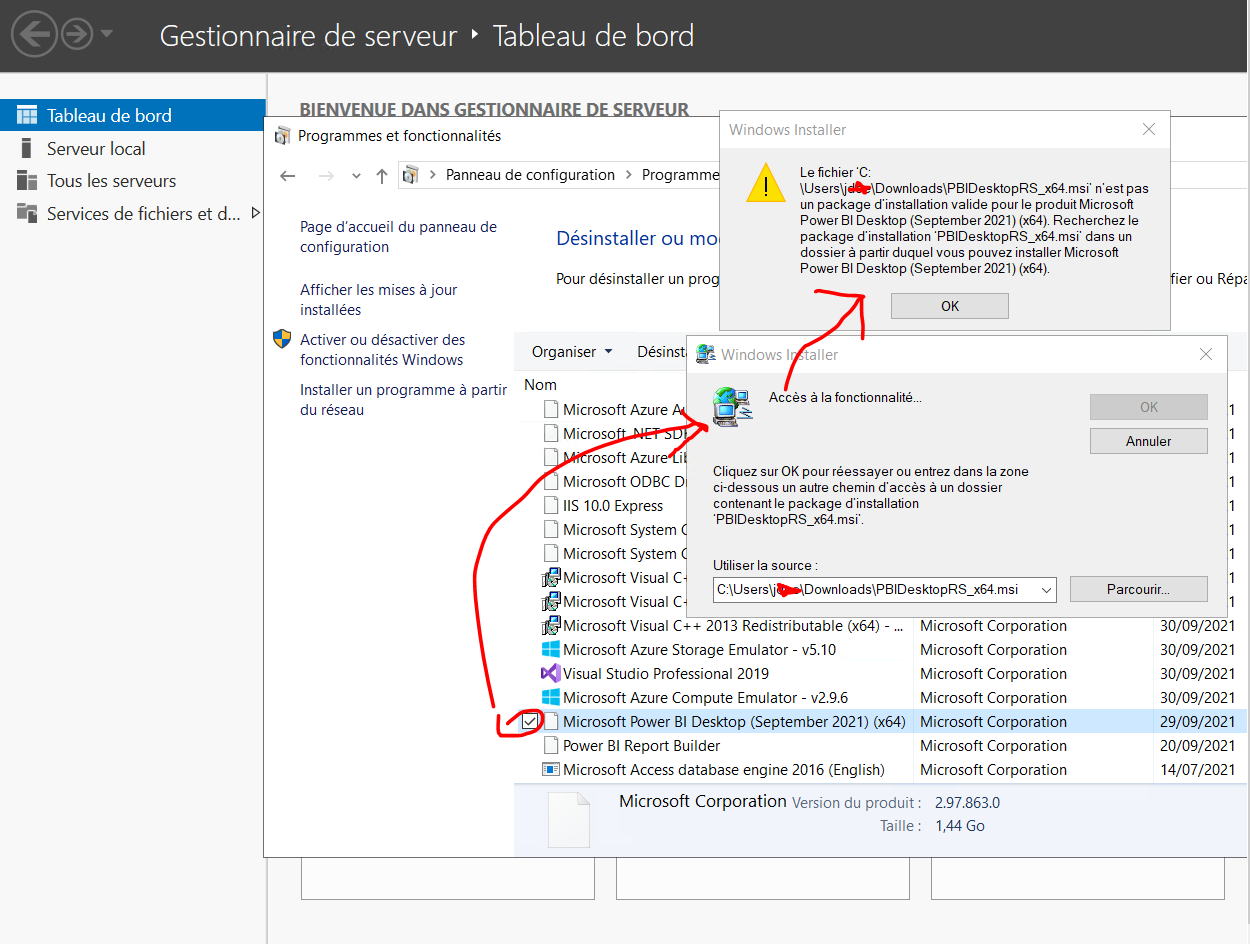Click the shield icon beside Activer ou désactiver
1250x944 pixels.
point(282,339)
